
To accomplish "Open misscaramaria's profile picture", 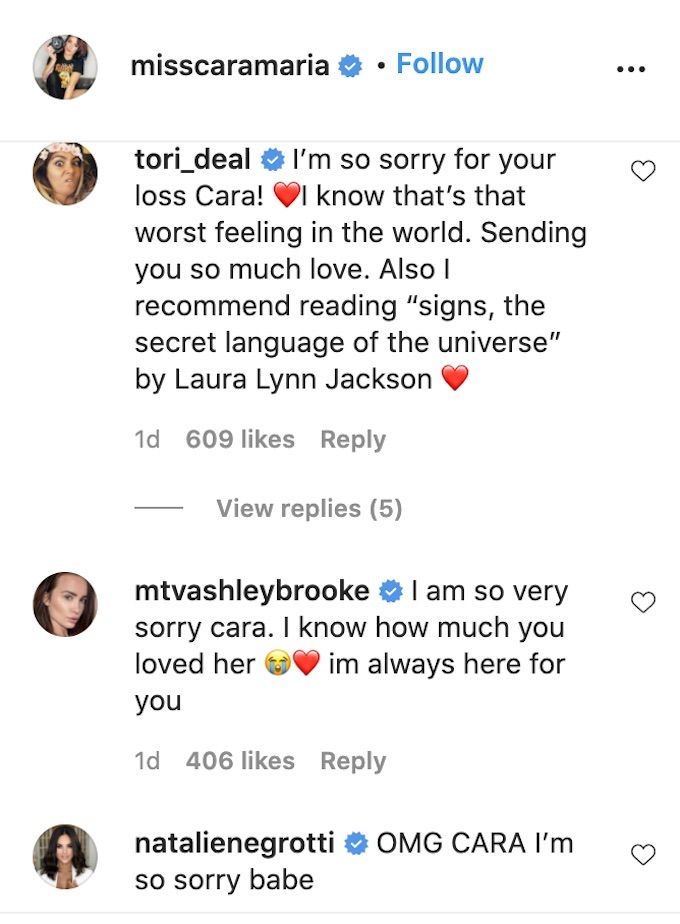I will 65,67.
